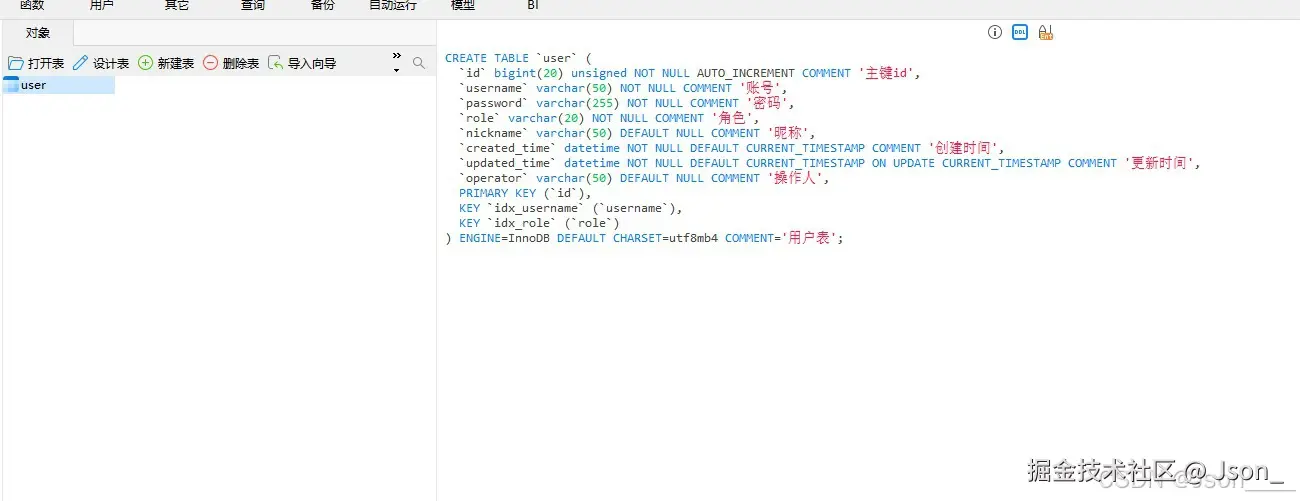This screenshot has width=1300, height=501.
Task: Click the ENGINE=InnoDB DEFAULT CHARSET line
Action: coord(644,238)
